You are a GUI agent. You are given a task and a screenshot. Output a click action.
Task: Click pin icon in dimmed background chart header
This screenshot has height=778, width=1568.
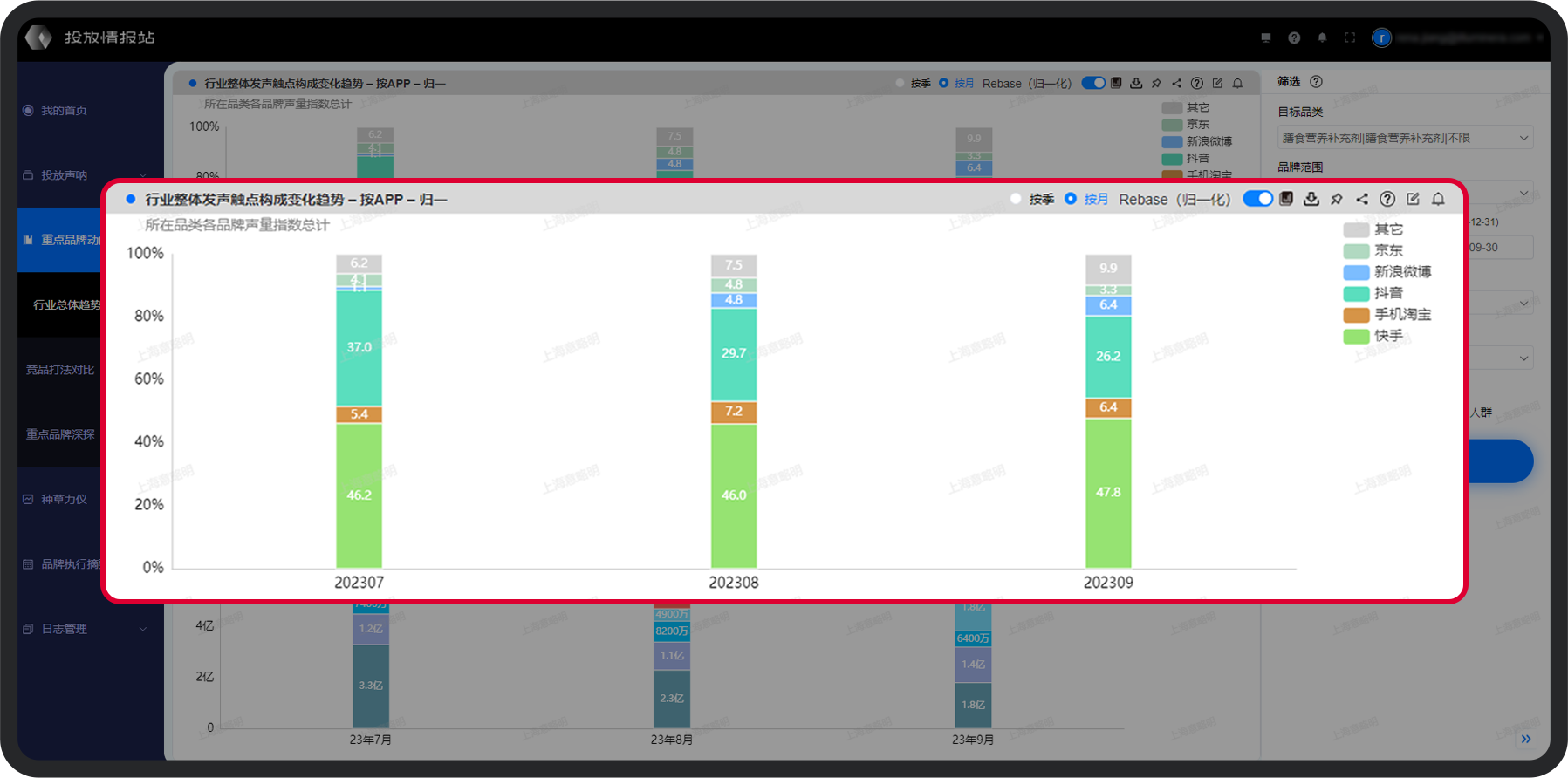click(x=1156, y=83)
